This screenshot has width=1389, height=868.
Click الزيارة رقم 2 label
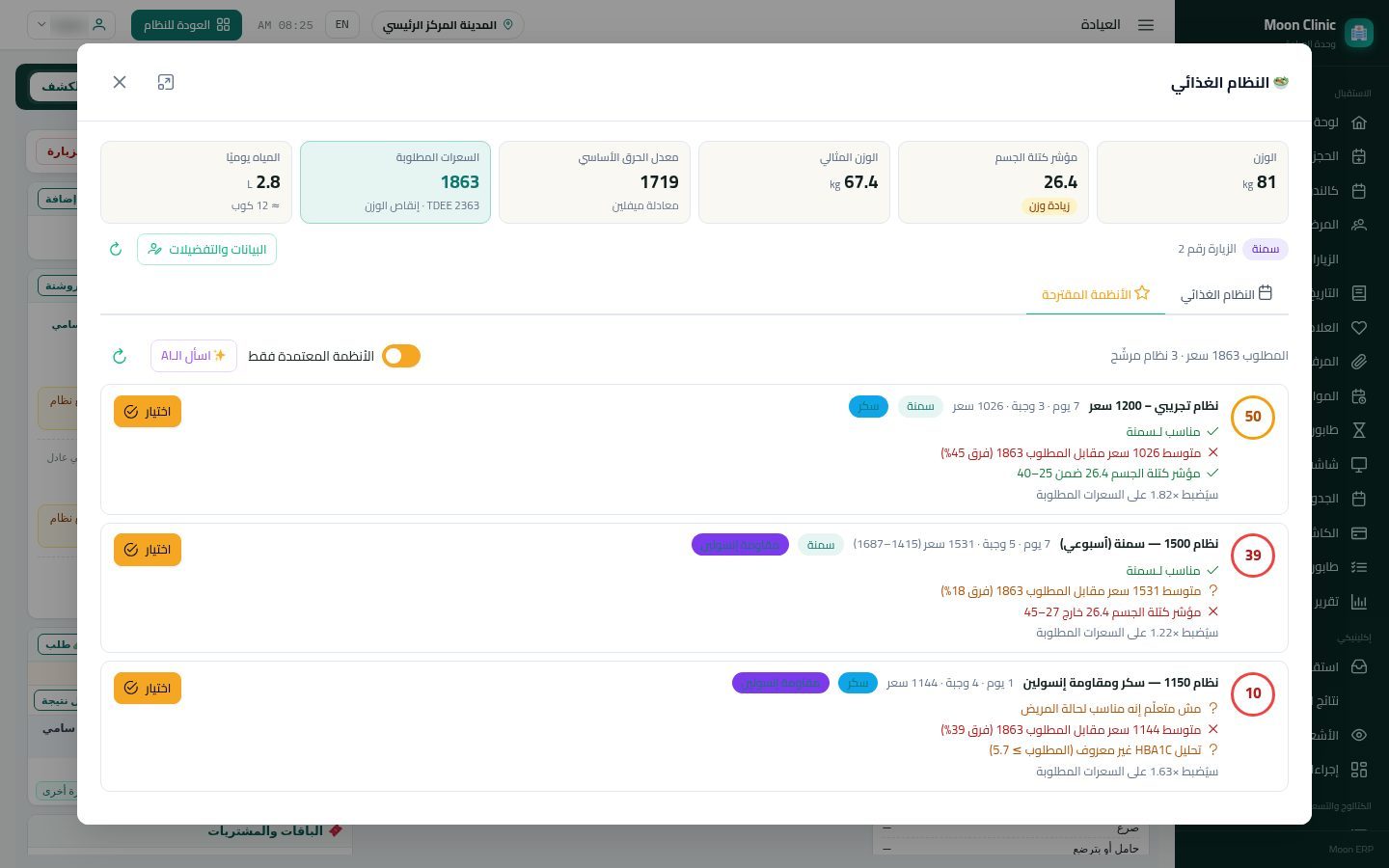(1207, 249)
